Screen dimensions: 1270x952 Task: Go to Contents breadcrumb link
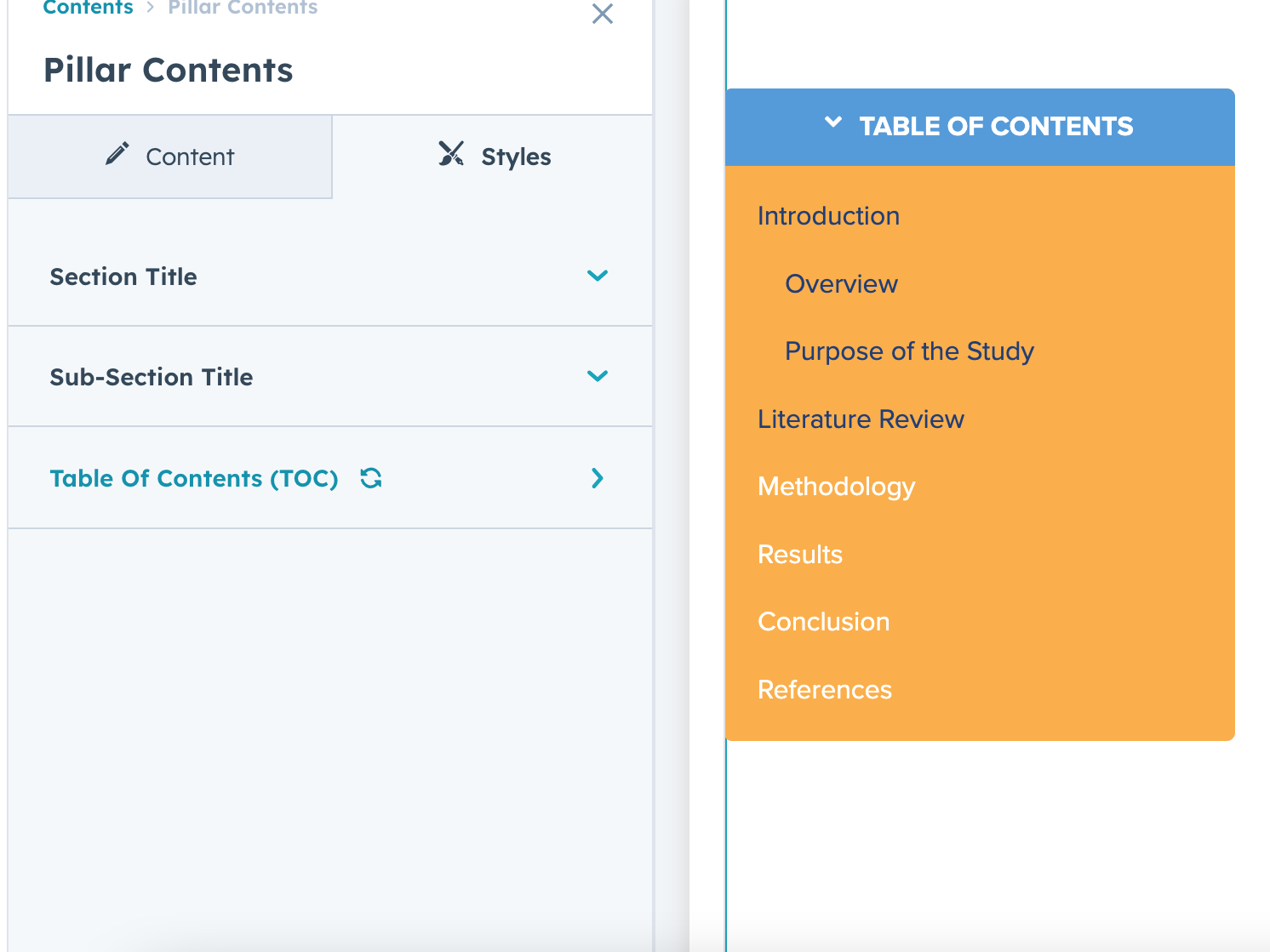(x=88, y=8)
